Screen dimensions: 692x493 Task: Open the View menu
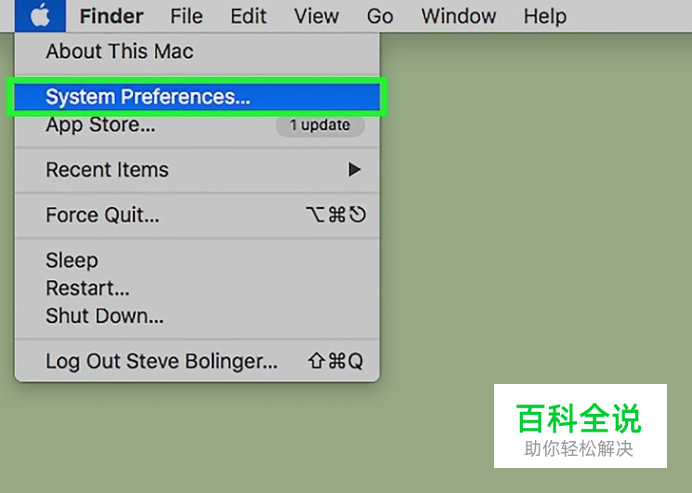point(316,16)
